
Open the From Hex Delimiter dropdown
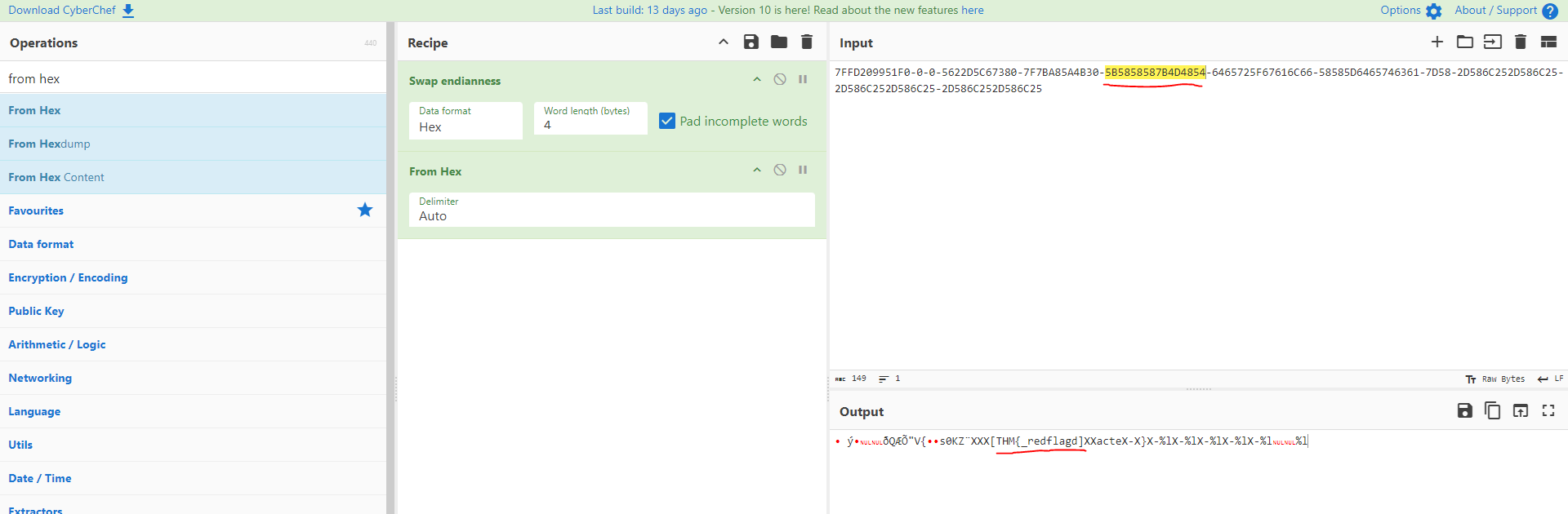click(611, 210)
